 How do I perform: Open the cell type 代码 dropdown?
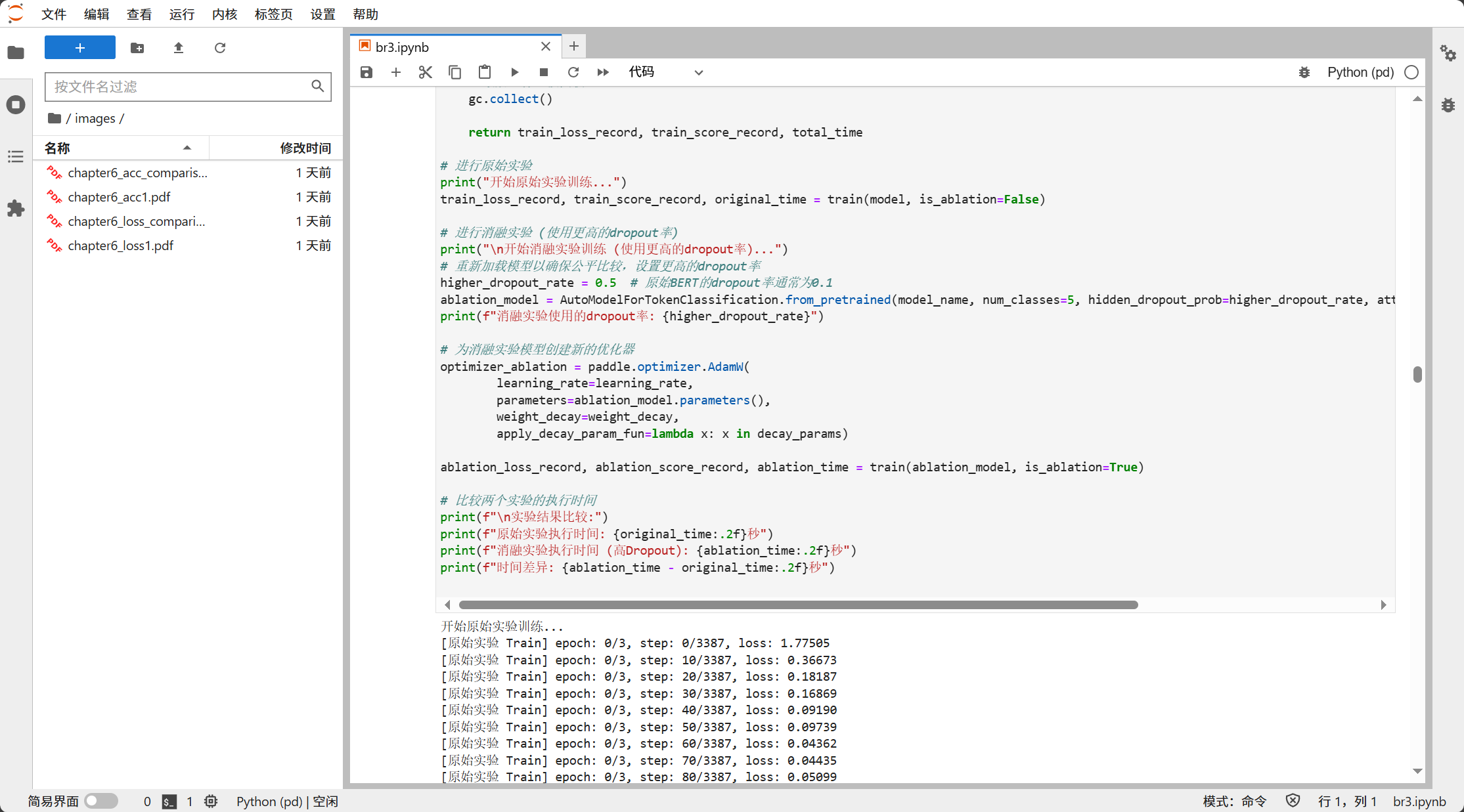[x=666, y=72]
